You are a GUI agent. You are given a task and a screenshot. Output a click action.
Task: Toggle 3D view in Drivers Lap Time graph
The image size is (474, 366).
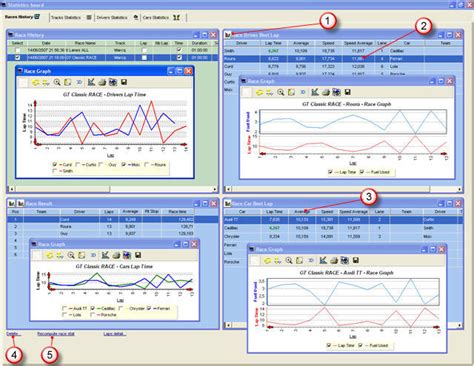pyautogui.click(x=79, y=82)
